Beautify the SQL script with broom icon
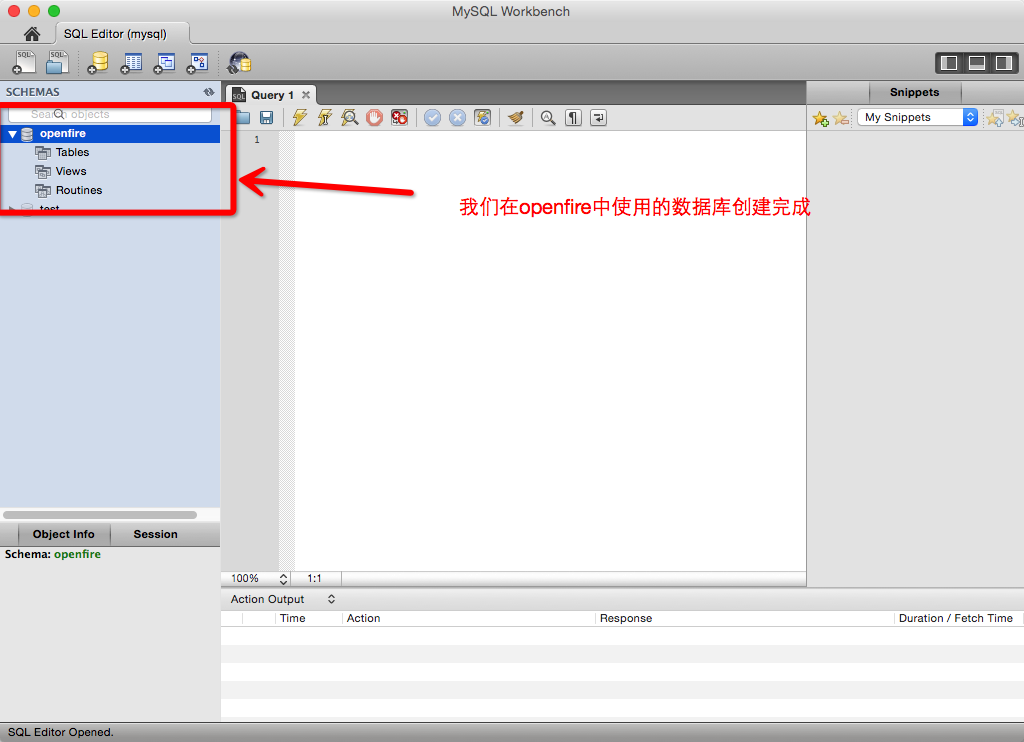The image size is (1024, 742). (x=516, y=118)
